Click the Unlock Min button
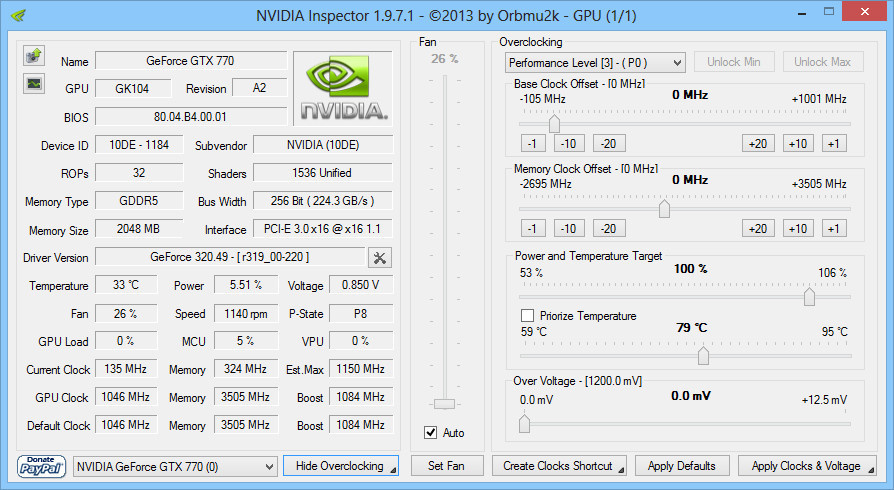 coord(734,62)
